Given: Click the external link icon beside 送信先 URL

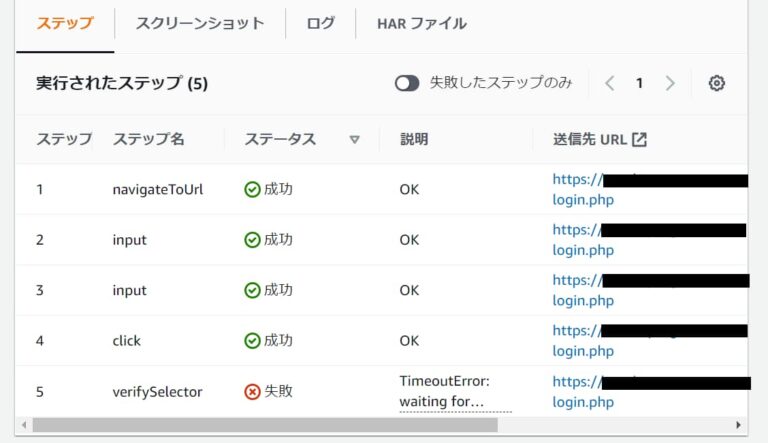Looking at the screenshot, I should (639, 139).
